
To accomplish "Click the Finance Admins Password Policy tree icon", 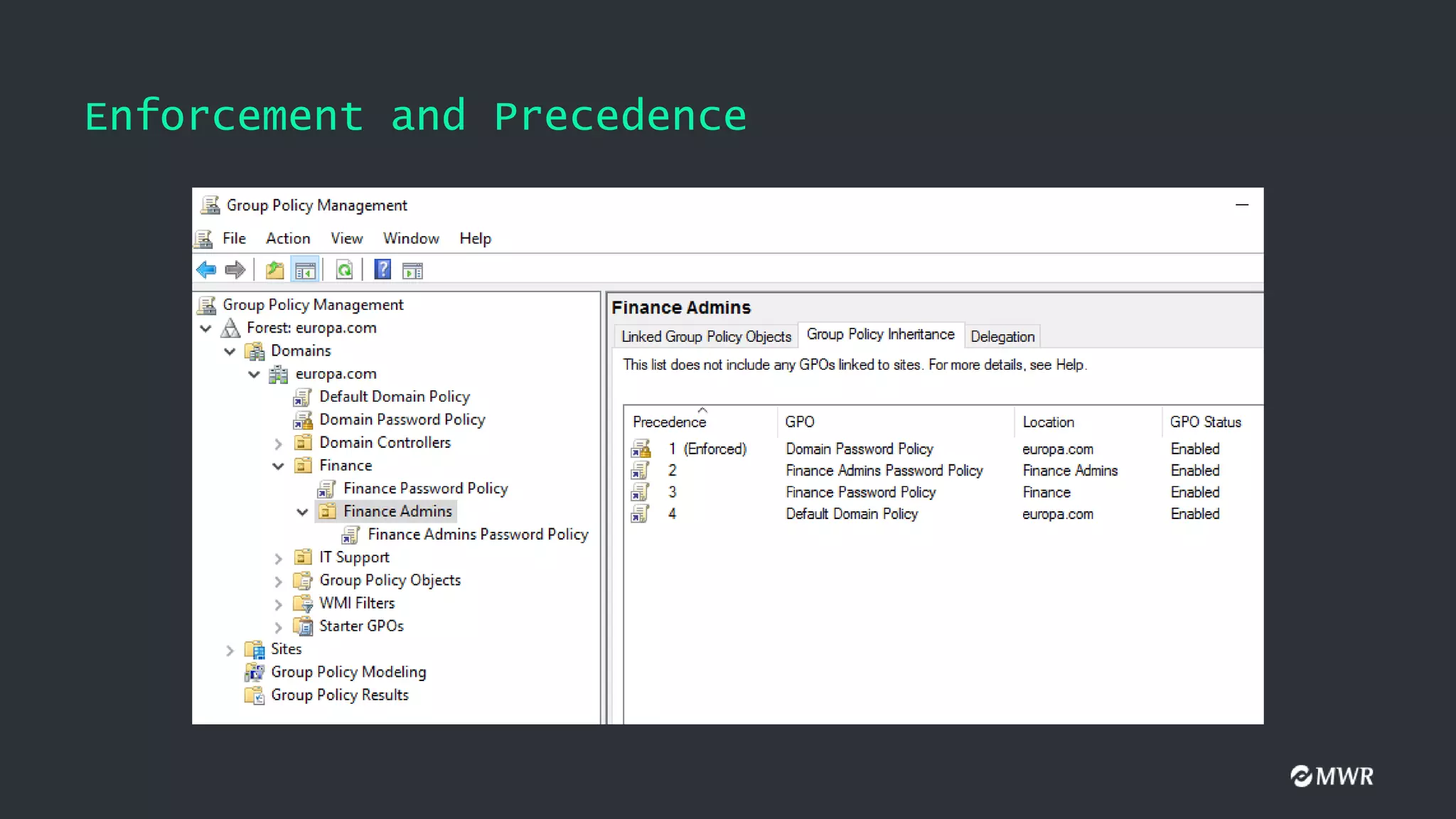I will (x=350, y=535).
